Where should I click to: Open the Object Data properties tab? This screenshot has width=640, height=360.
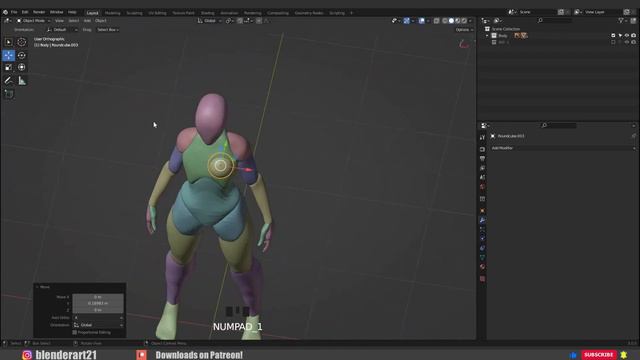482,257
